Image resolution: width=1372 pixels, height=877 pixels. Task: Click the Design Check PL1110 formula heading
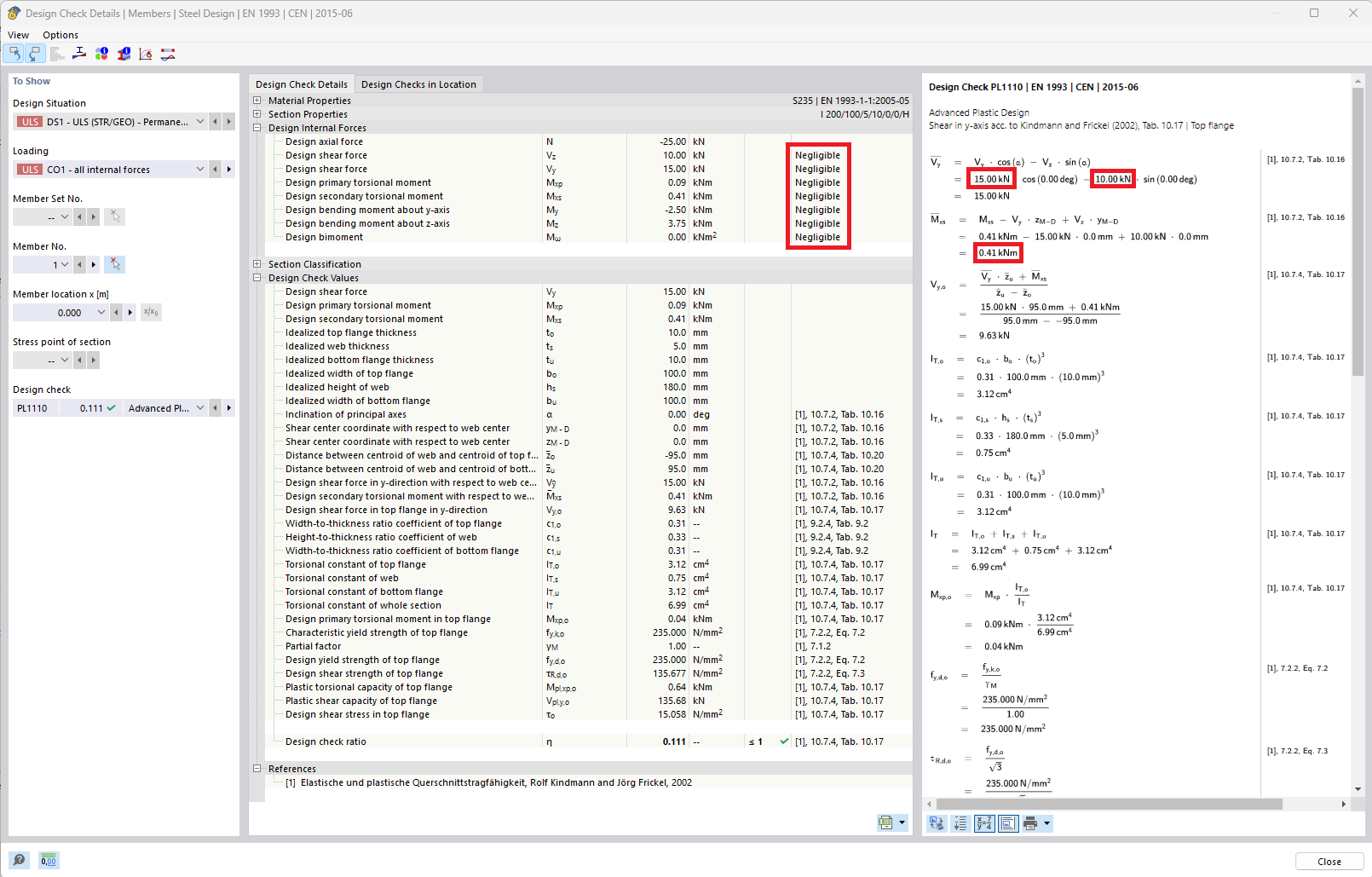pos(1033,87)
